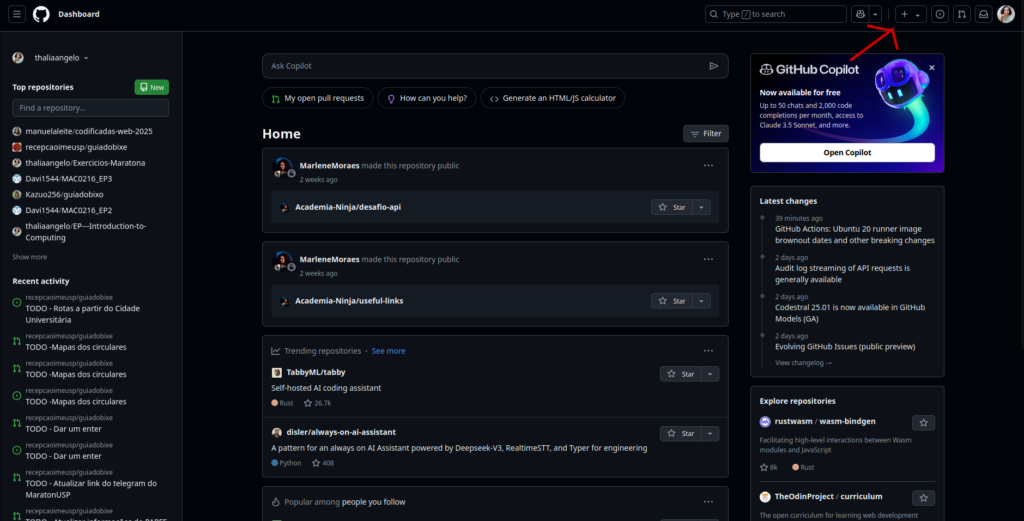Open disler/always-on-ai-assistant repository
1024x521 pixels.
tap(341, 432)
